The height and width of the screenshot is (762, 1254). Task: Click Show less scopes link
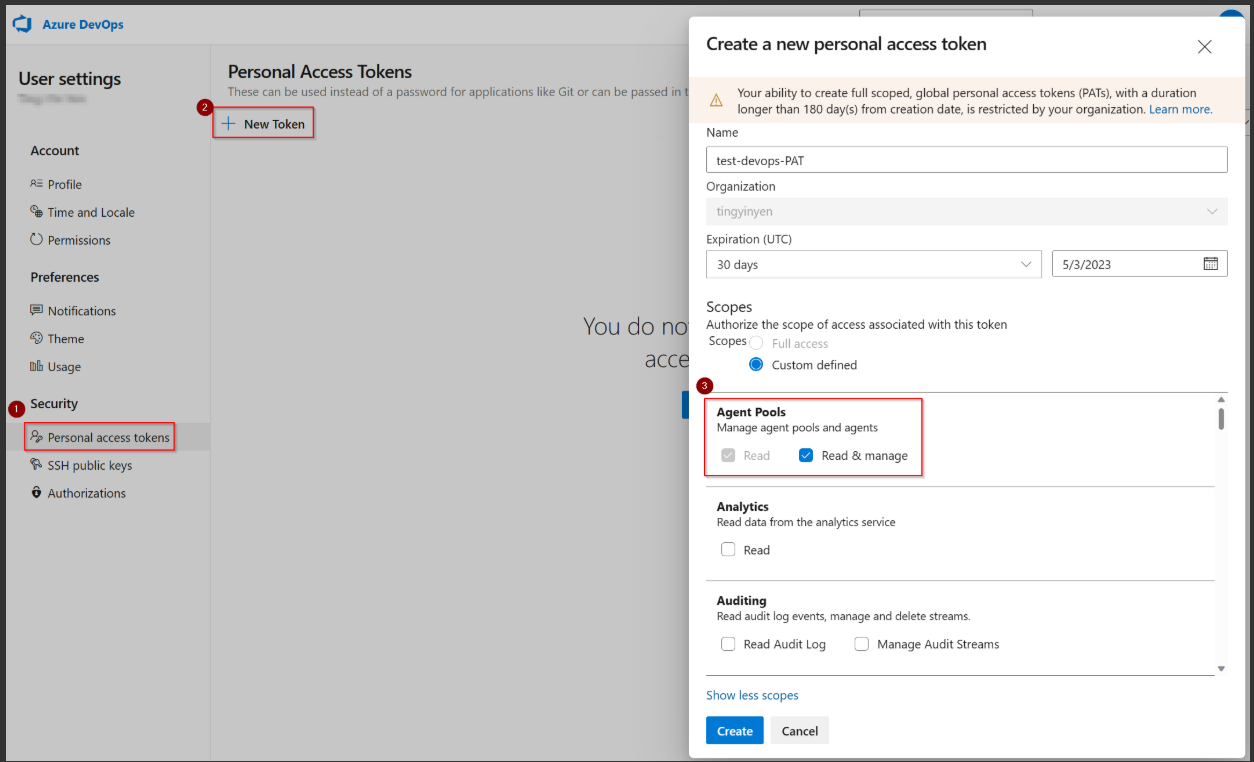752,695
